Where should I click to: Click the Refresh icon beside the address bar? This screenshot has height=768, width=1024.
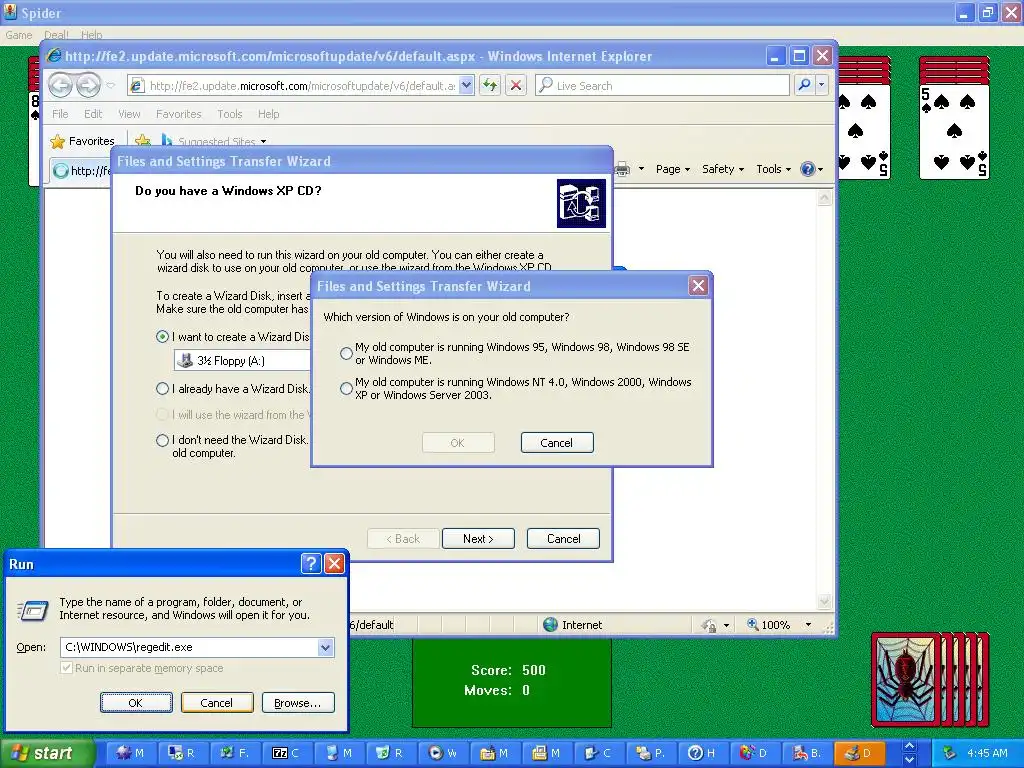(x=490, y=85)
